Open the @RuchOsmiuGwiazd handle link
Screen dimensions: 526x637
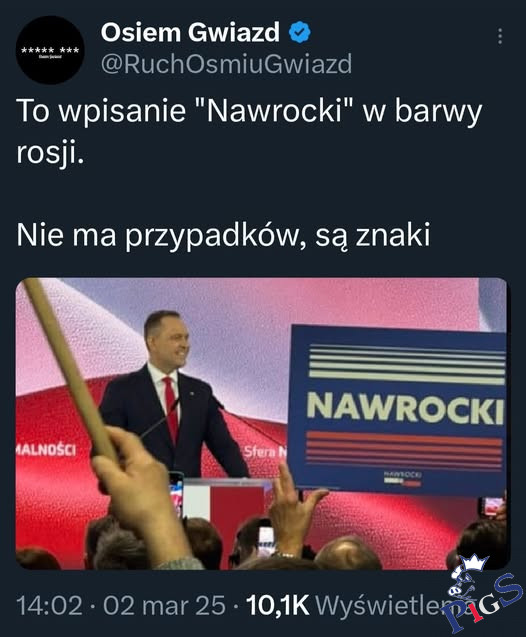point(226,64)
